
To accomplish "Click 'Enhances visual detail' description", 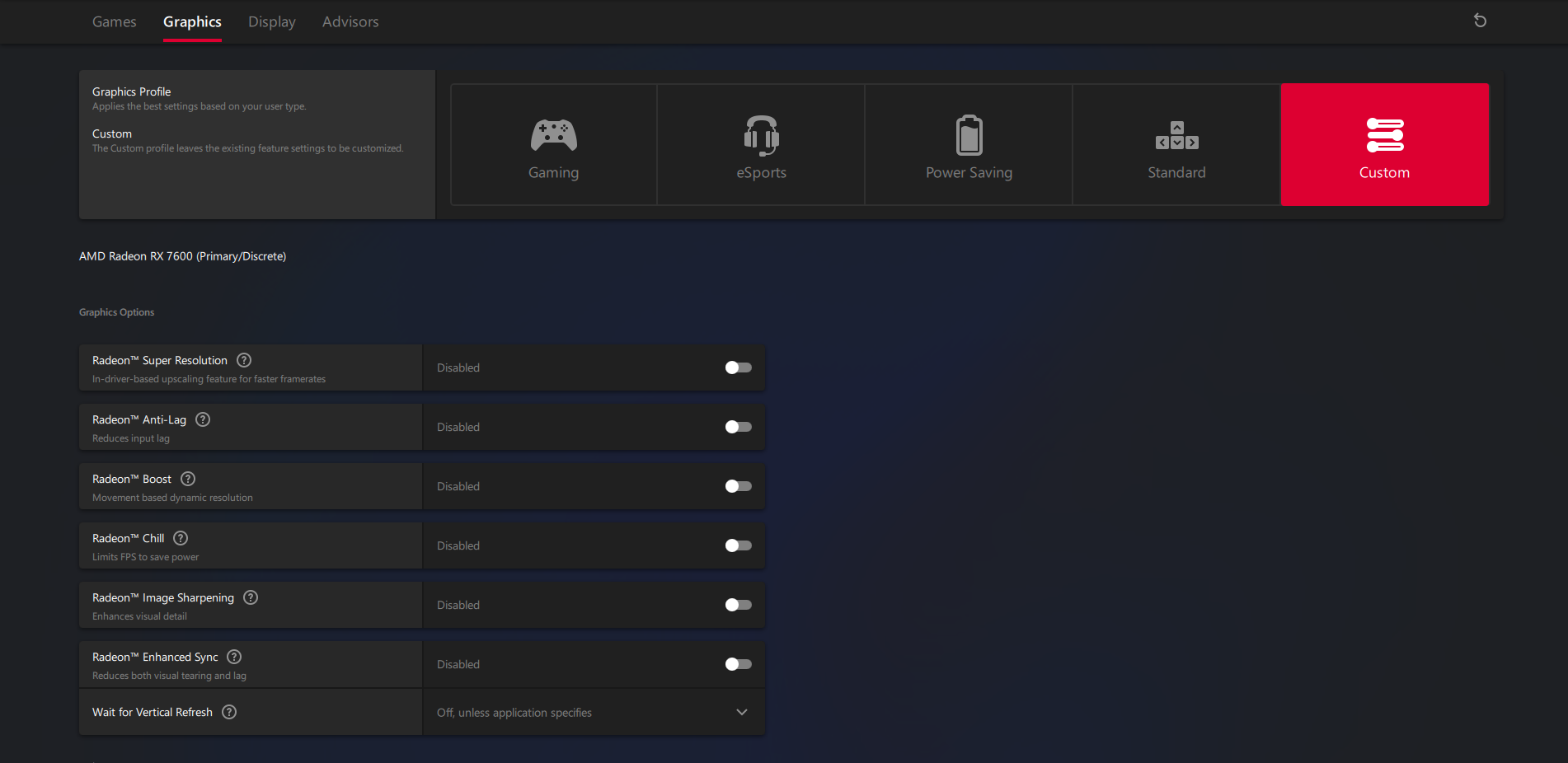I will tap(139, 616).
